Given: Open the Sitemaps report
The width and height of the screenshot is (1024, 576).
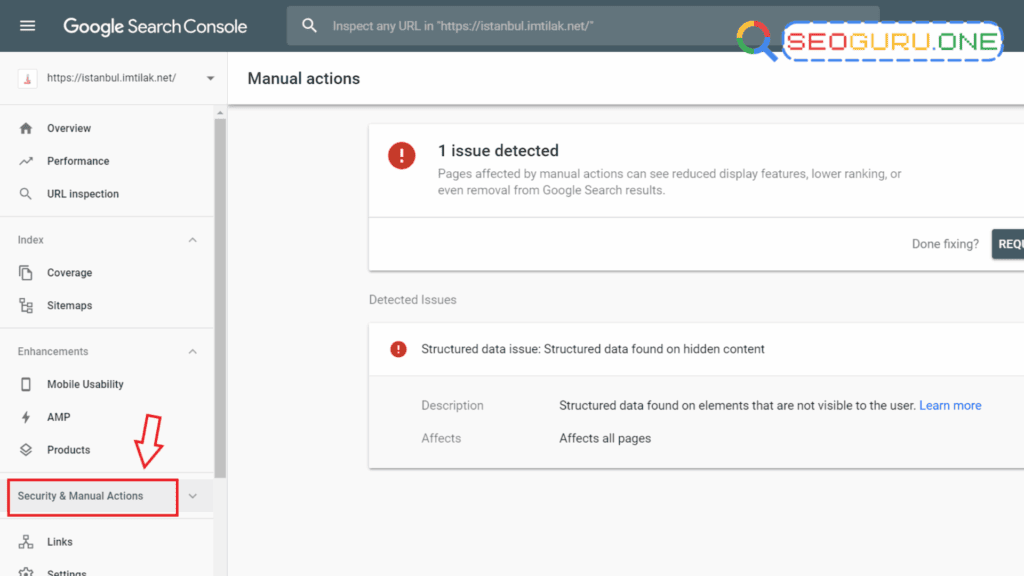Looking at the screenshot, I should click(69, 306).
